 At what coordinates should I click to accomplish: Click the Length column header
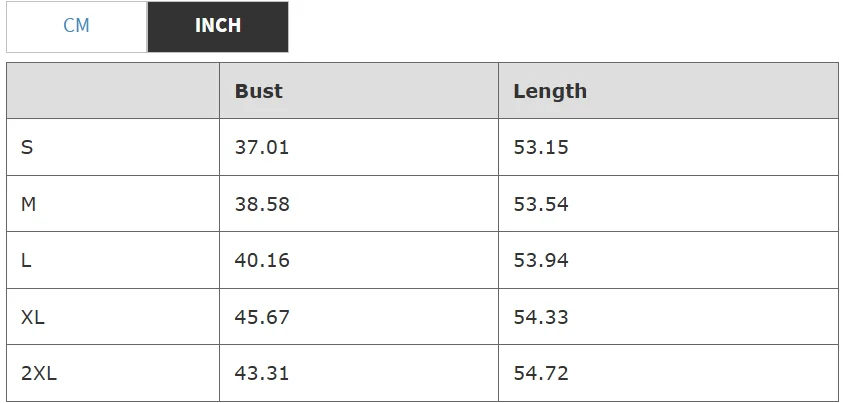pos(550,91)
